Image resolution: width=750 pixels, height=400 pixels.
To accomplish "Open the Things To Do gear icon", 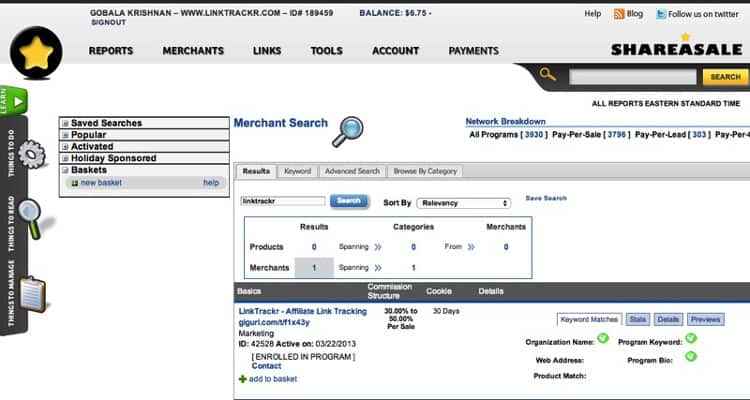I will pos(32,154).
